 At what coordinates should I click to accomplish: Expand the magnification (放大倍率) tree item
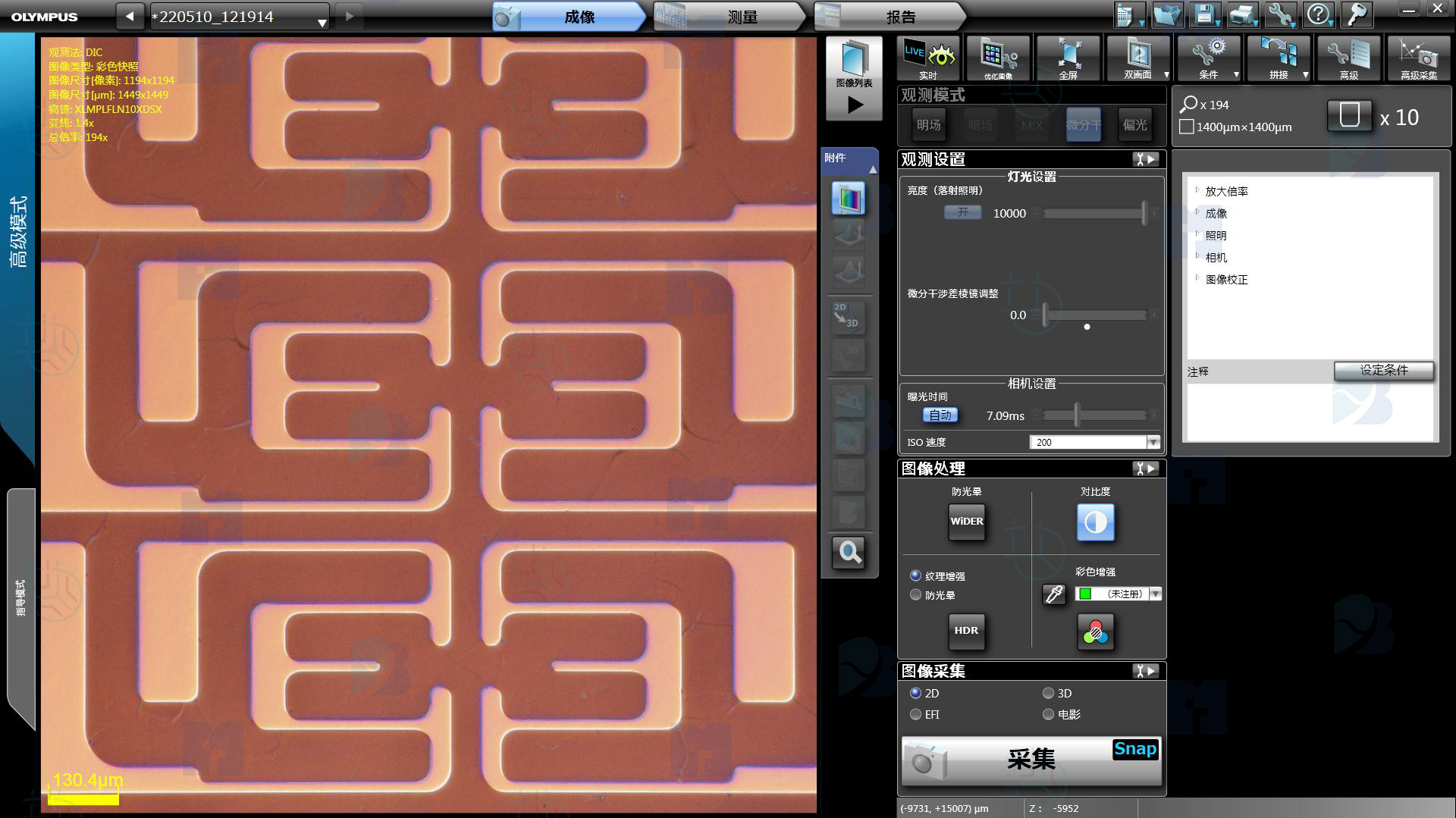(1197, 191)
